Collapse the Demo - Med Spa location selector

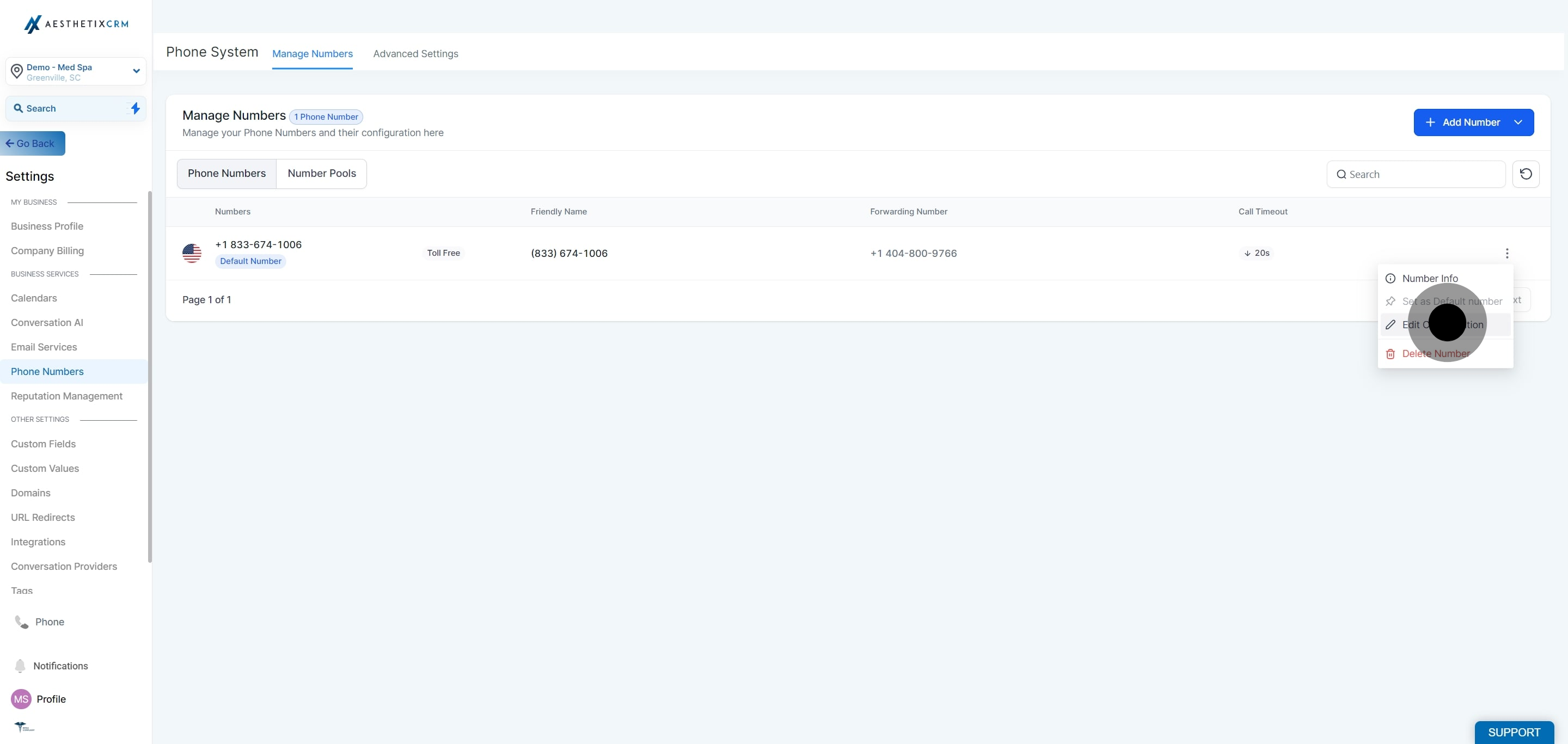click(136, 71)
